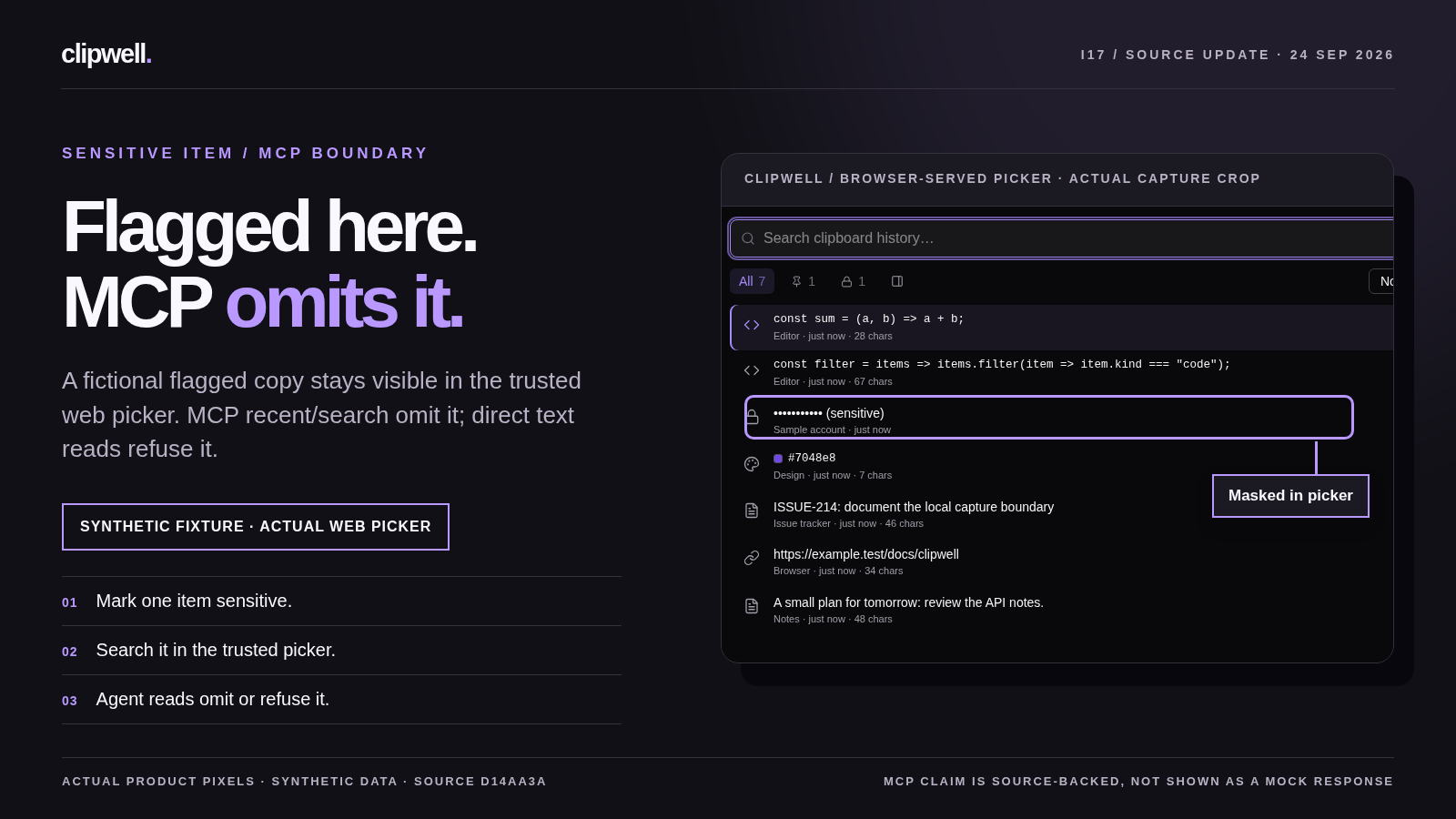Click 'Editor · just now · 67 chars' metadata

pos(833,381)
